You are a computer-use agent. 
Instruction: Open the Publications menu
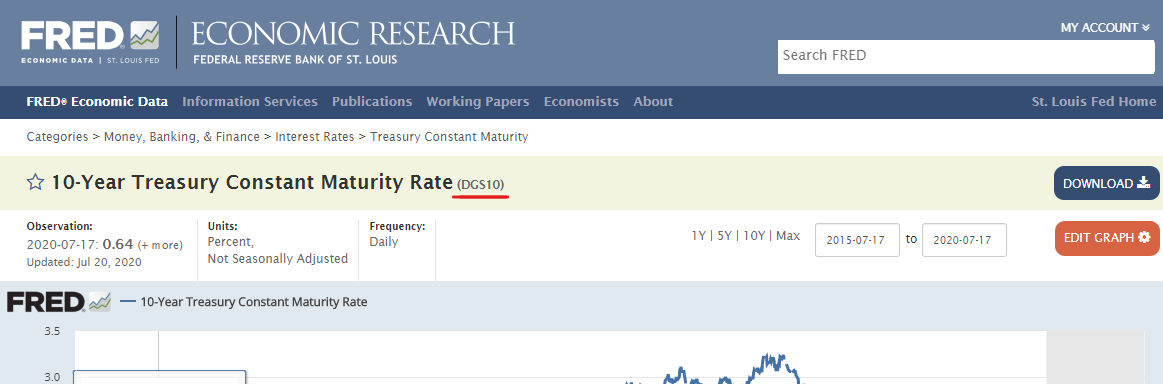click(372, 102)
